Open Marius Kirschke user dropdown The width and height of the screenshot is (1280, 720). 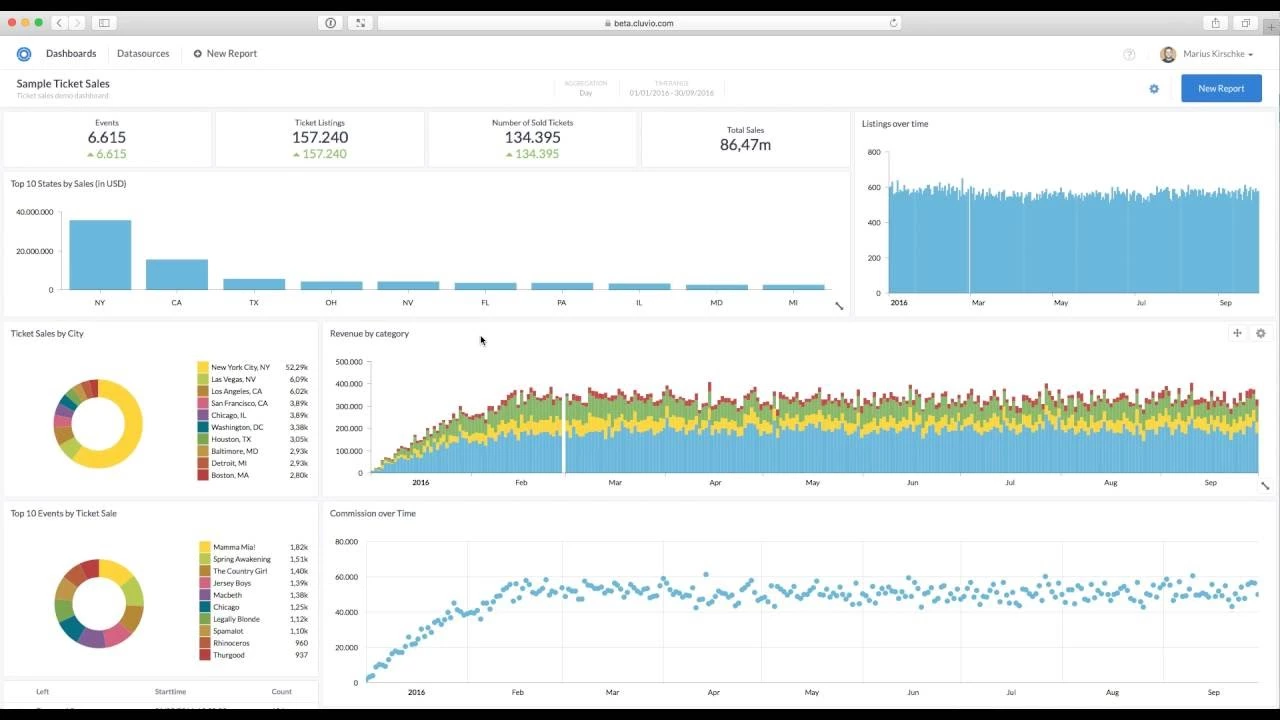click(1218, 54)
